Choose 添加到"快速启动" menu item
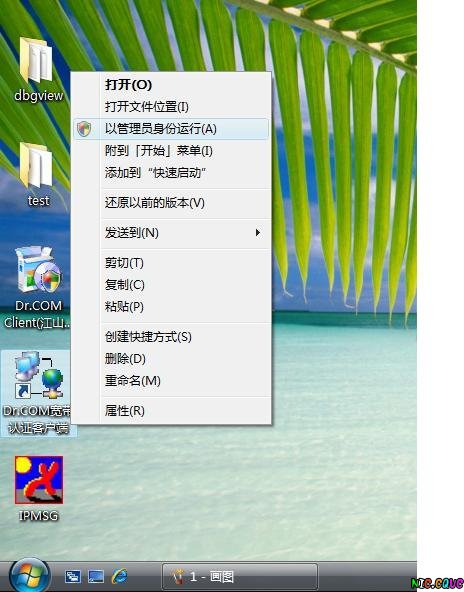464x592 pixels. point(171,173)
